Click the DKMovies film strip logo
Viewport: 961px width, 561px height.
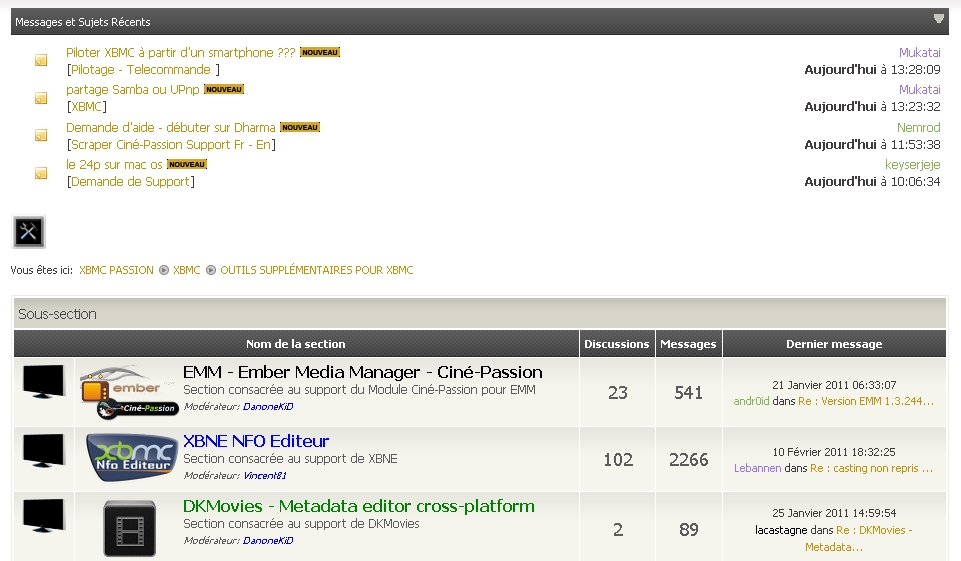coord(129,528)
